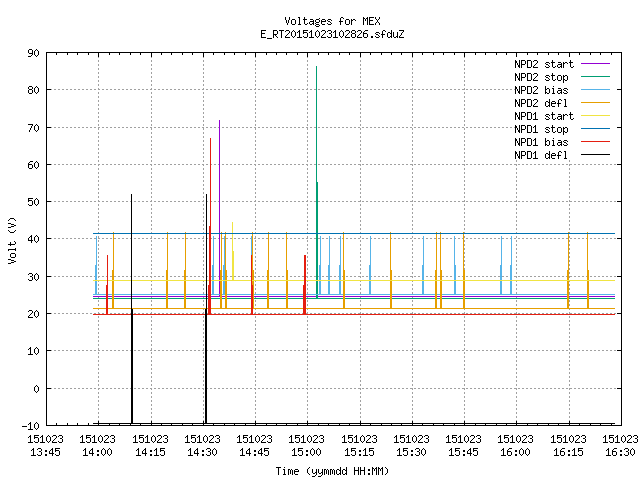
Task: Click the x-axis label 151023 15:15
Action: pos(359,445)
